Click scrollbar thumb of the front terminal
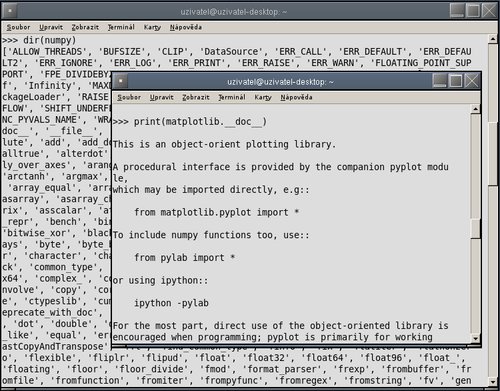Screen dimensions: 500x391 click(475, 228)
